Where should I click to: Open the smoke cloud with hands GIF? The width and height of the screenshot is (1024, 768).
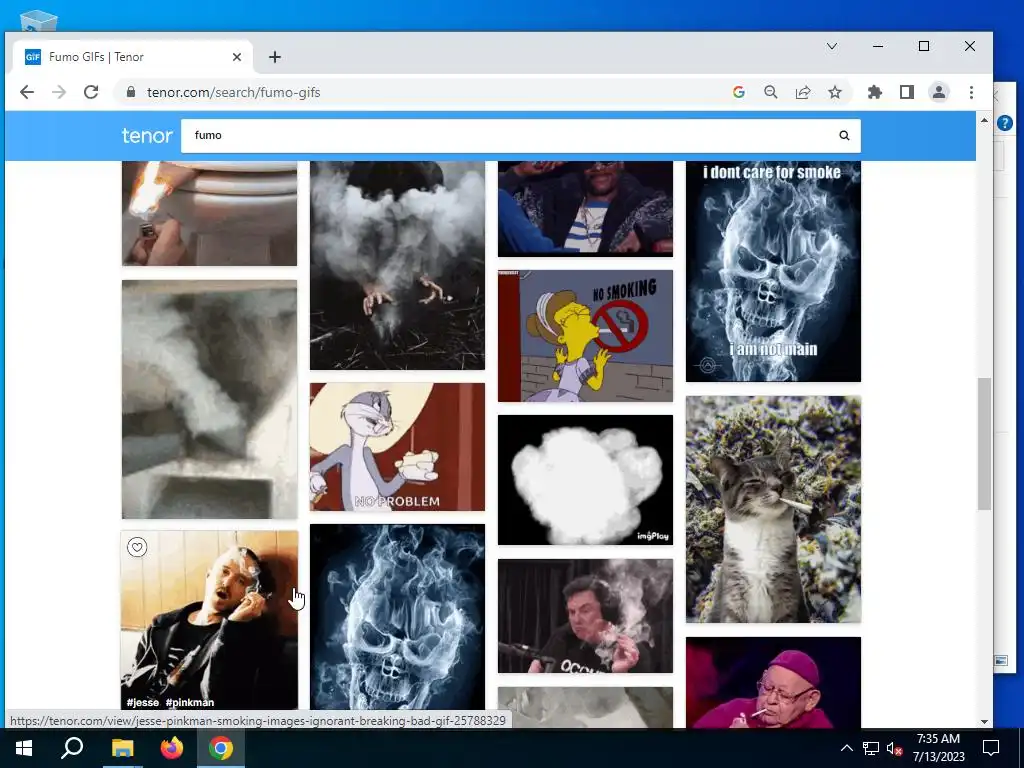click(x=397, y=265)
